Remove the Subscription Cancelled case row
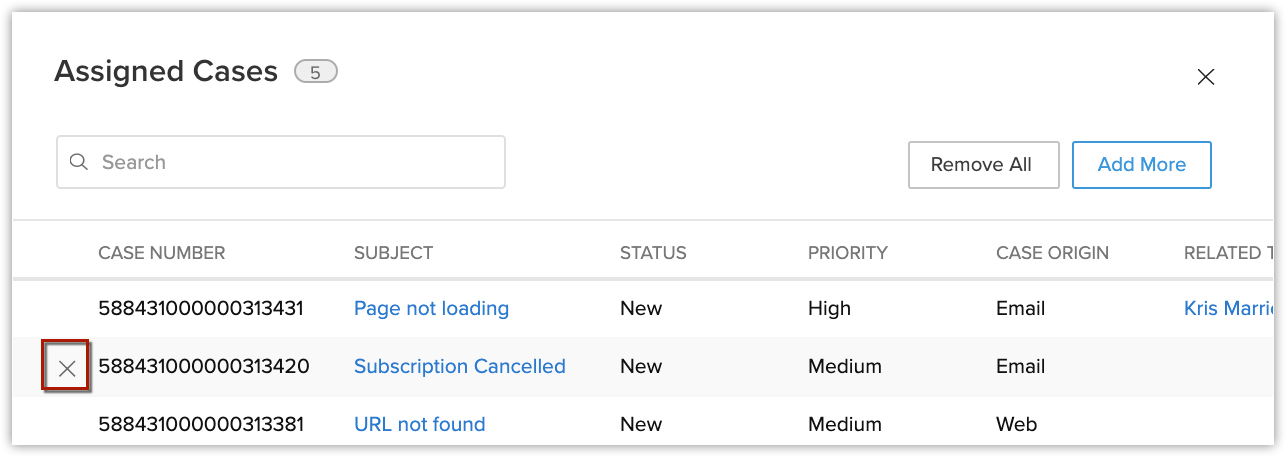The width and height of the screenshot is (1286, 457). (x=67, y=367)
